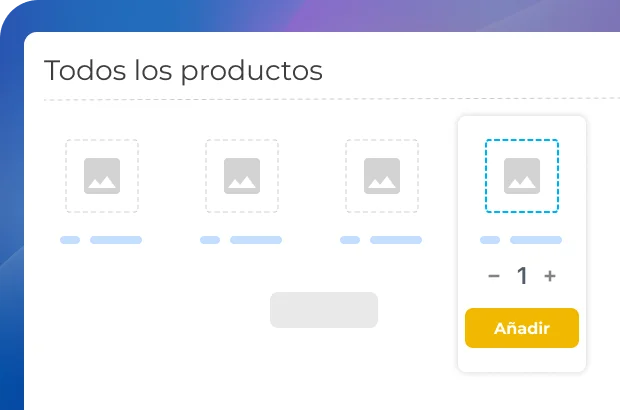Select highlighted product's long blue title bar

pos(536,240)
